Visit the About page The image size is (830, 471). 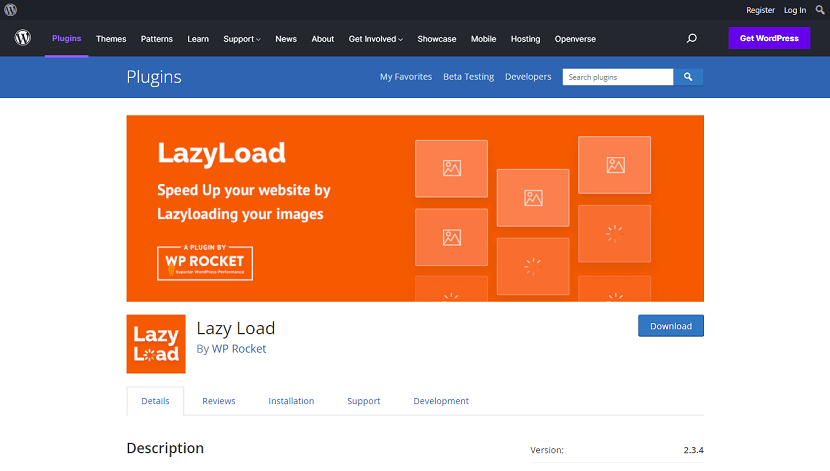322,39
